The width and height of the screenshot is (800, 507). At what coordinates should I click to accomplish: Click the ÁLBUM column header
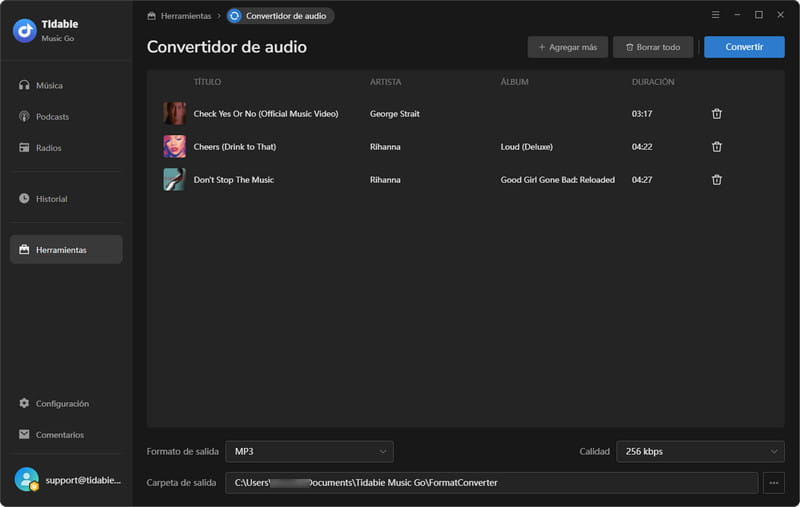tap(514, 82)
